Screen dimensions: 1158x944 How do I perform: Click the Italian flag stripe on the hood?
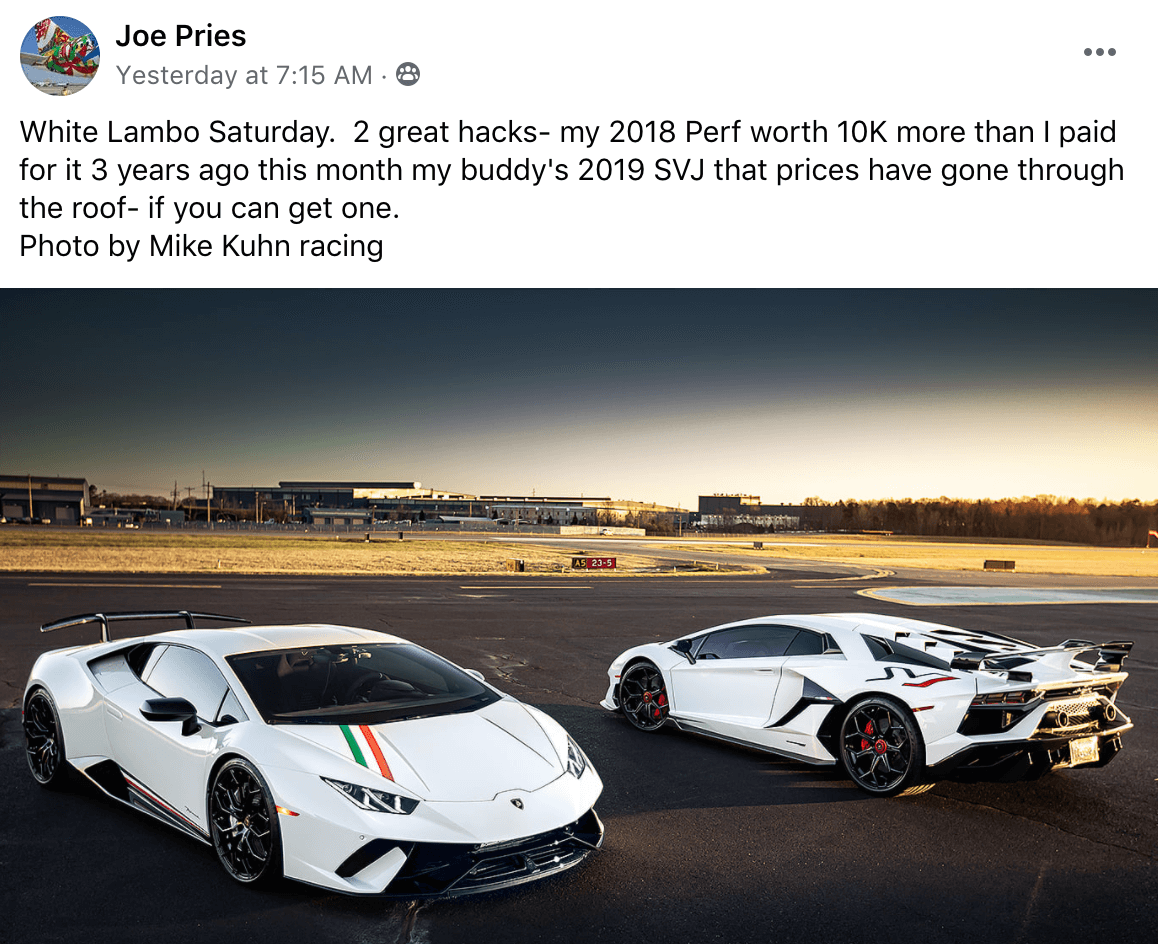[x=366, y=750]
